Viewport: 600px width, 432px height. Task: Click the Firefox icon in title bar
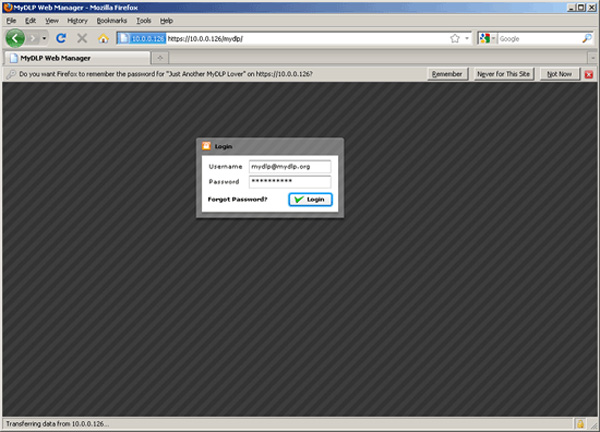click(7, 7)
